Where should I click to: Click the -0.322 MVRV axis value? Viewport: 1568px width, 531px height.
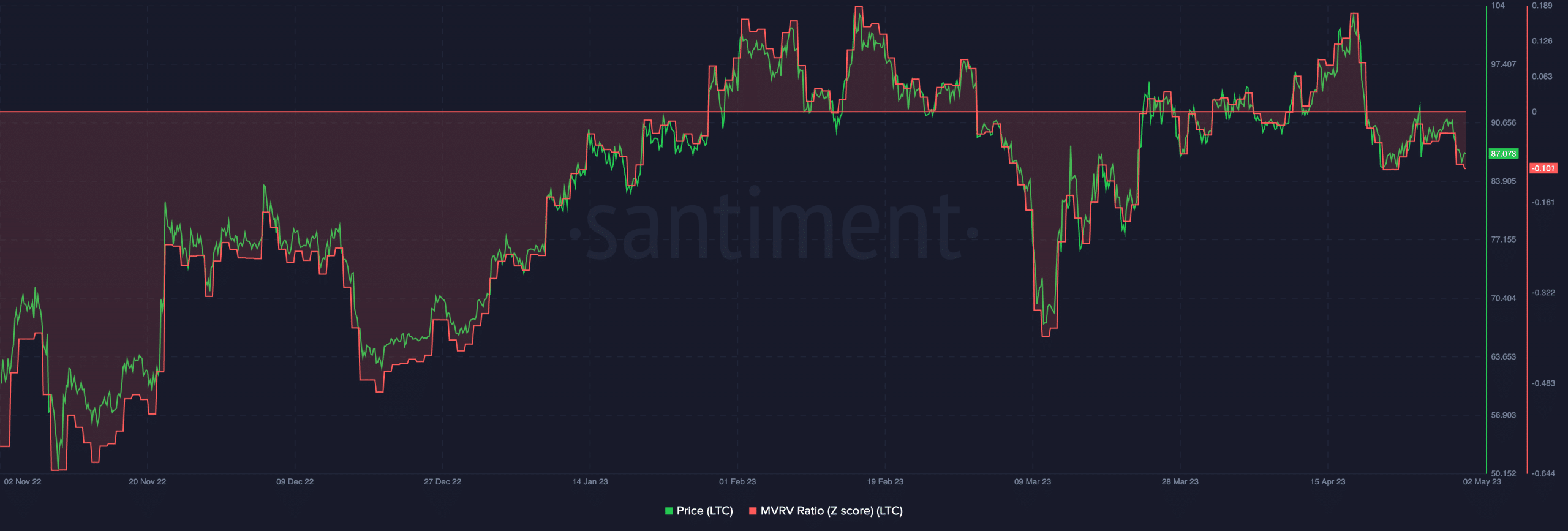pyautogui.click(x=1543, y=293)
